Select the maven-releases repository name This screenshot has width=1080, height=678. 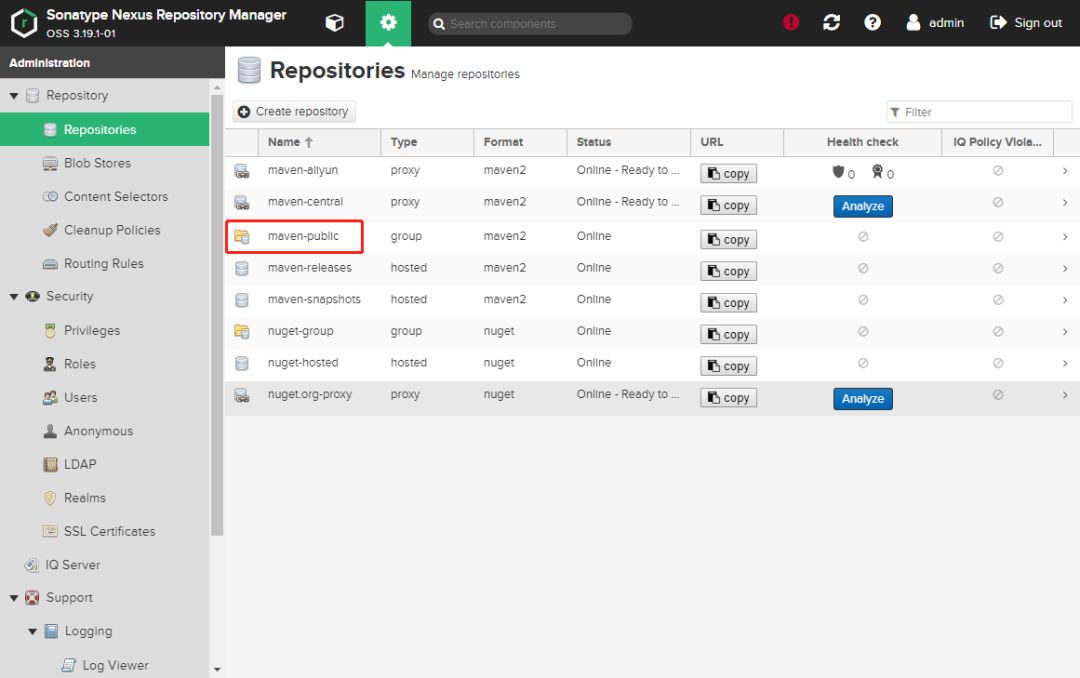pyautogui.click(x=310, y=268)
